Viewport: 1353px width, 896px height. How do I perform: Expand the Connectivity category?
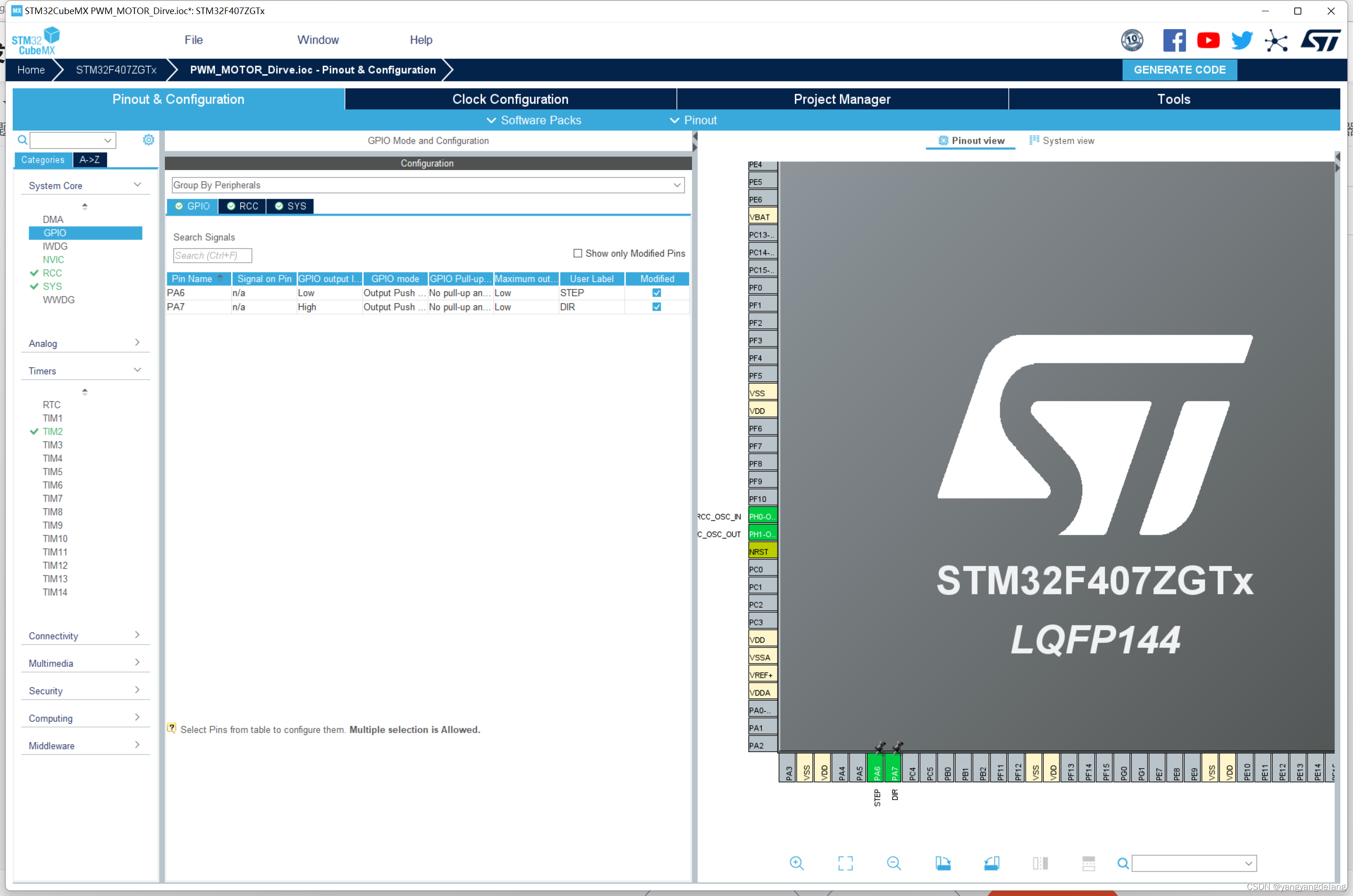(x=137, y=635)
